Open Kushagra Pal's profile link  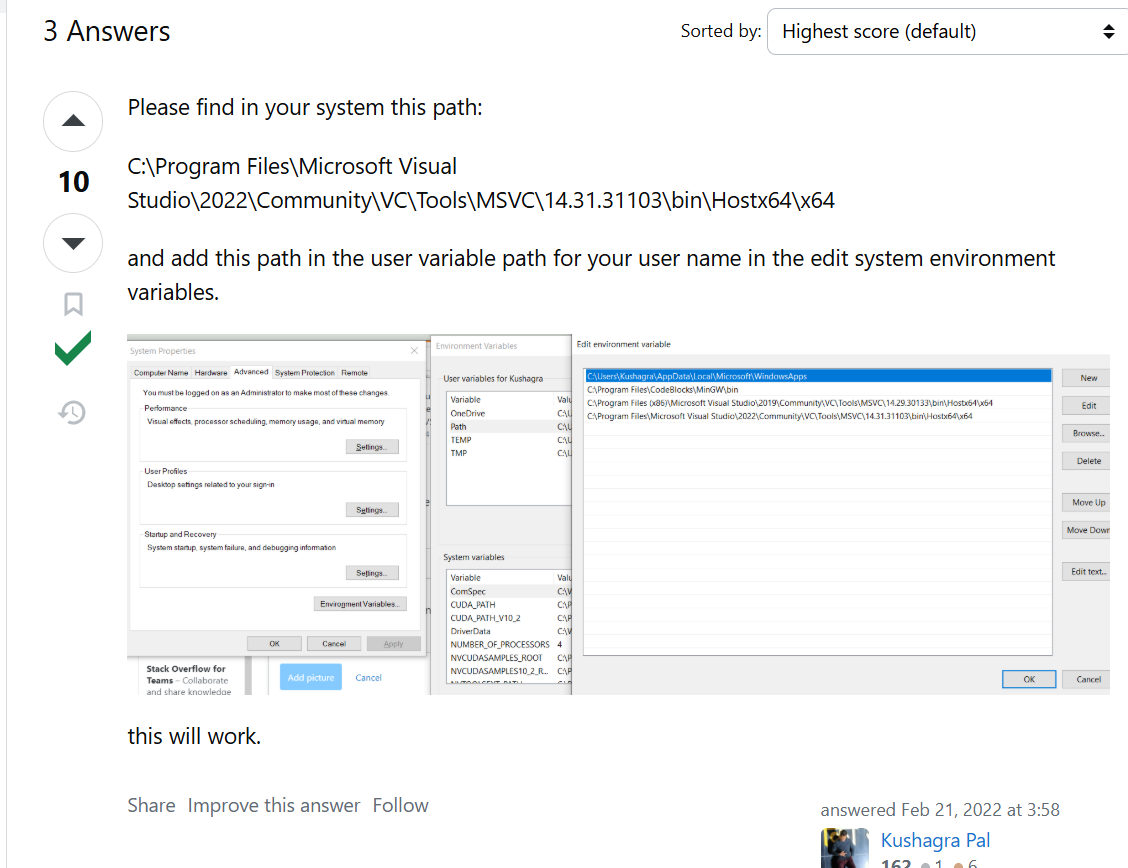click(935, 840)
